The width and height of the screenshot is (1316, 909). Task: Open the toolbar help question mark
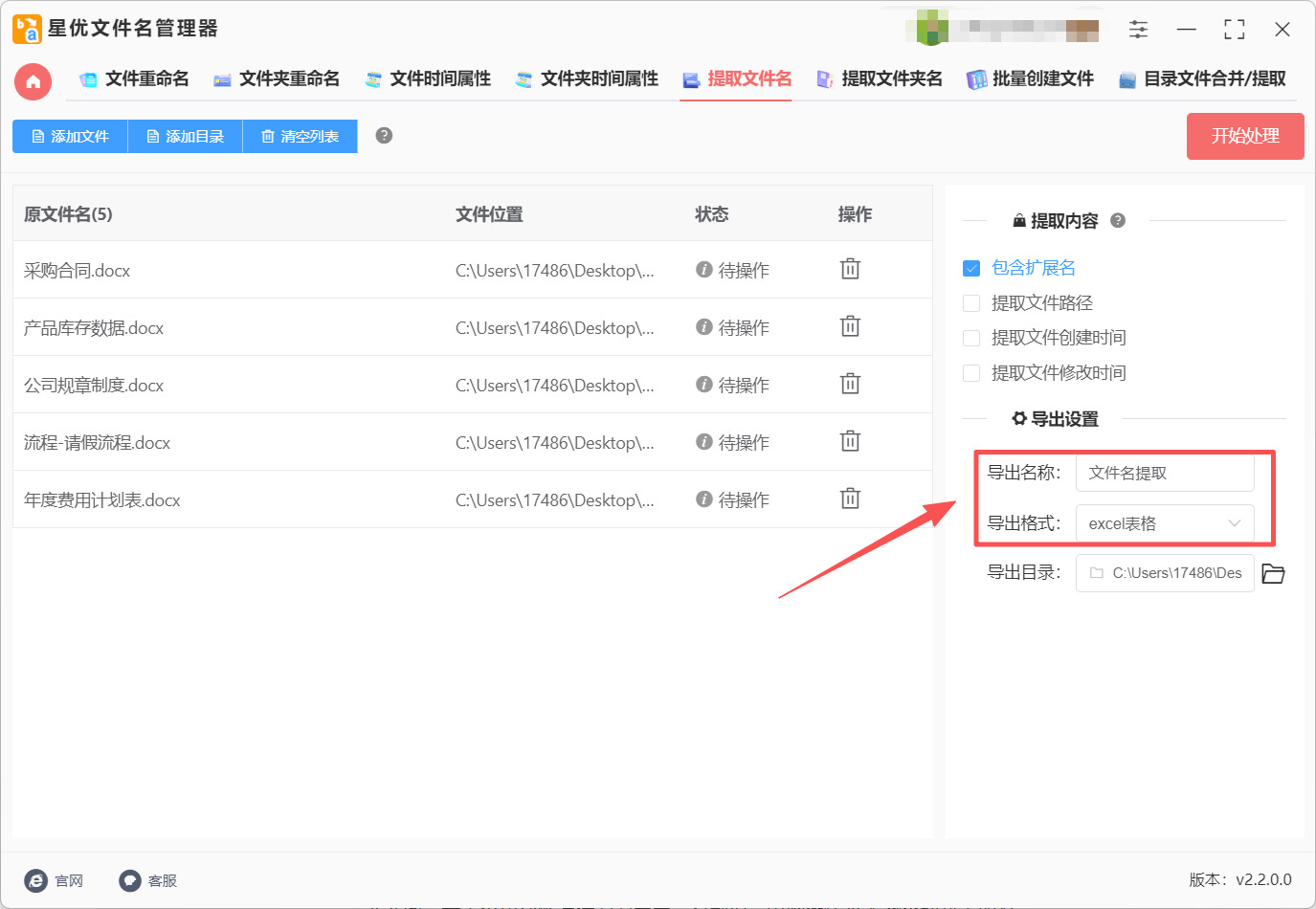click(x=384, y=136)
